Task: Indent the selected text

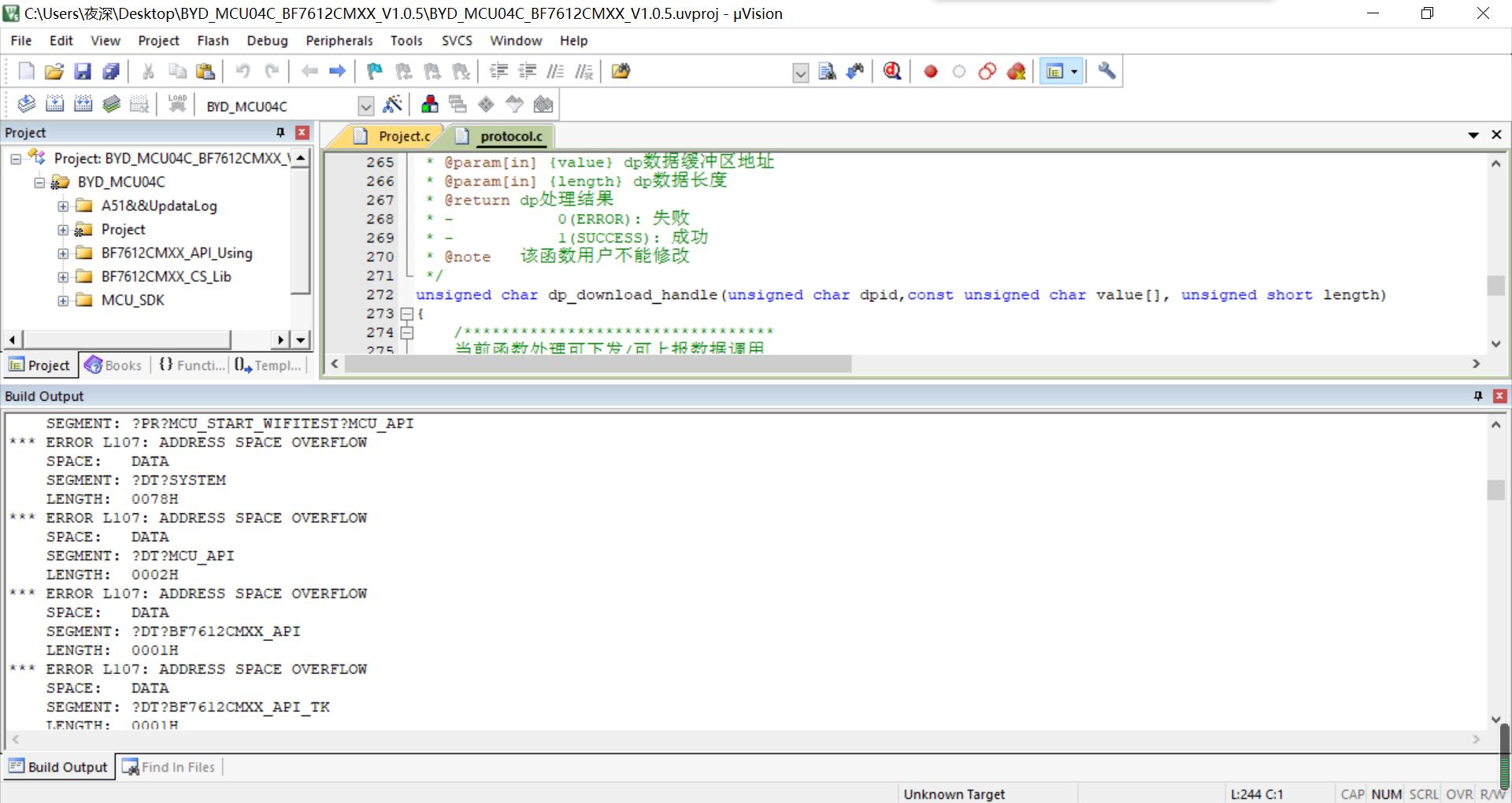Action: (x=498, y=72)
